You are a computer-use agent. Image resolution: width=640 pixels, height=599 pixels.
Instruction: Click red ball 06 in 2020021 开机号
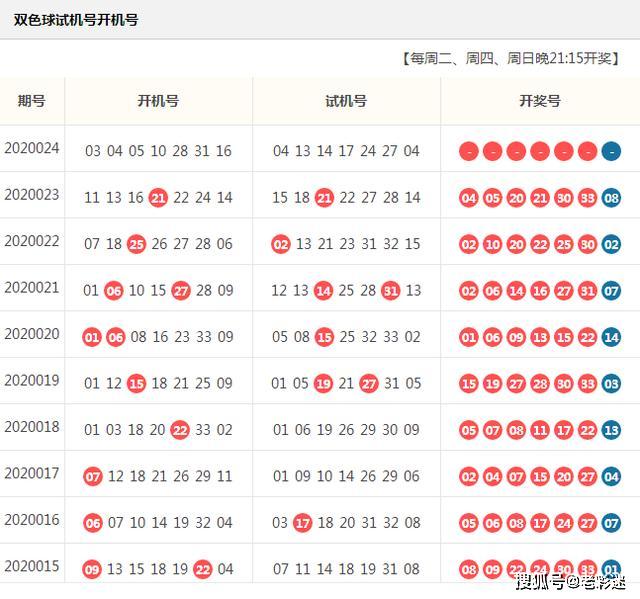(x=114, y=291)
